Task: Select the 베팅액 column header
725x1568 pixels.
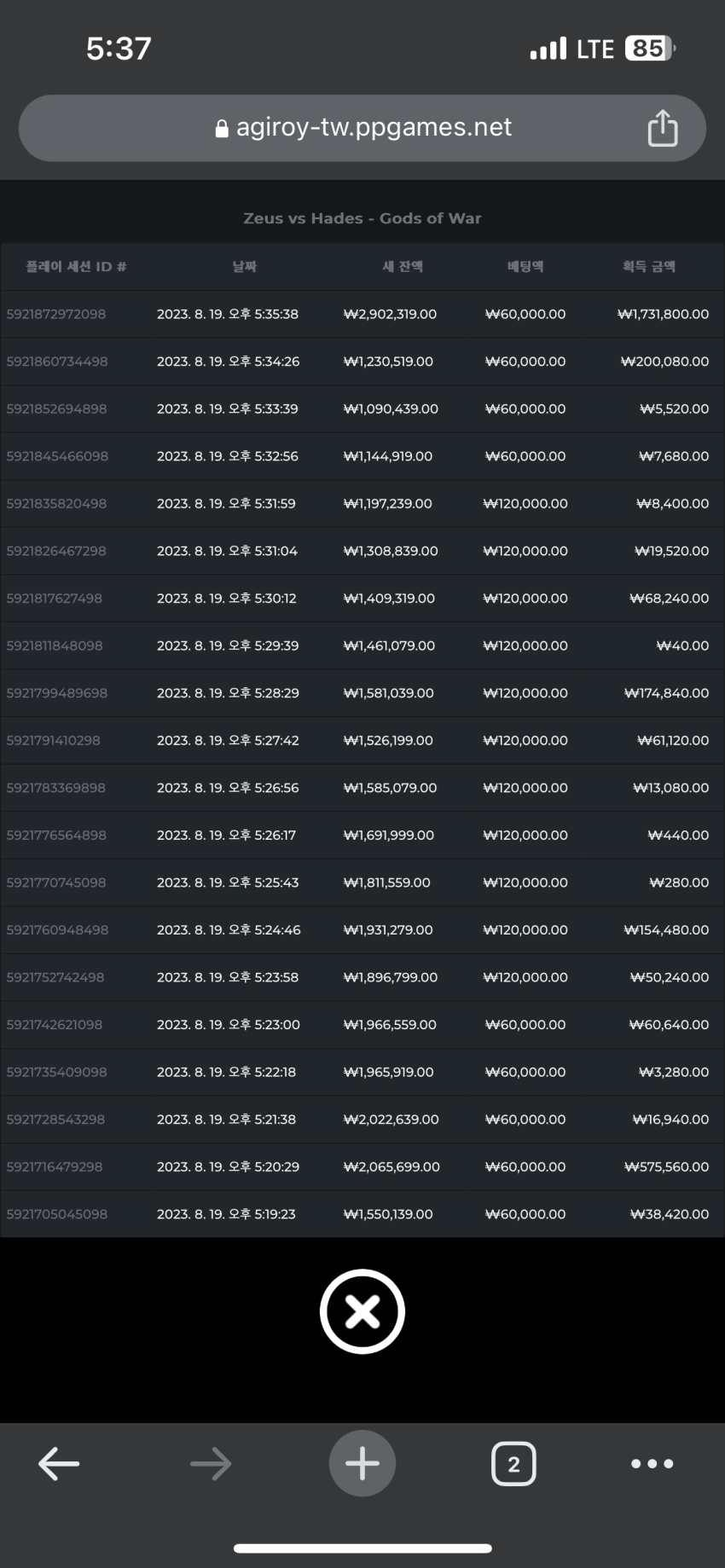Action: (525, 267)
